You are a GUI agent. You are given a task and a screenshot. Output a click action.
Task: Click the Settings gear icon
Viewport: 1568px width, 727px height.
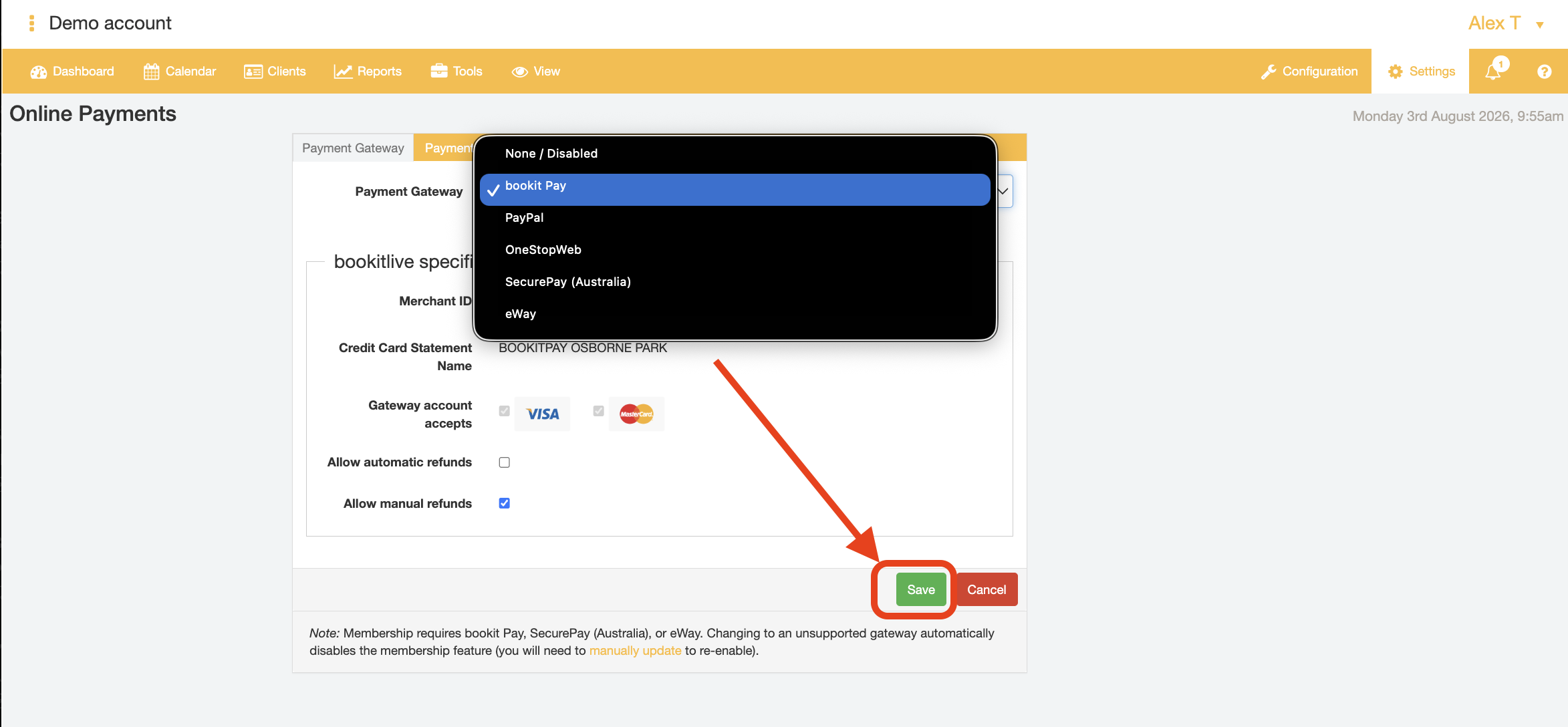(1396, 71)
